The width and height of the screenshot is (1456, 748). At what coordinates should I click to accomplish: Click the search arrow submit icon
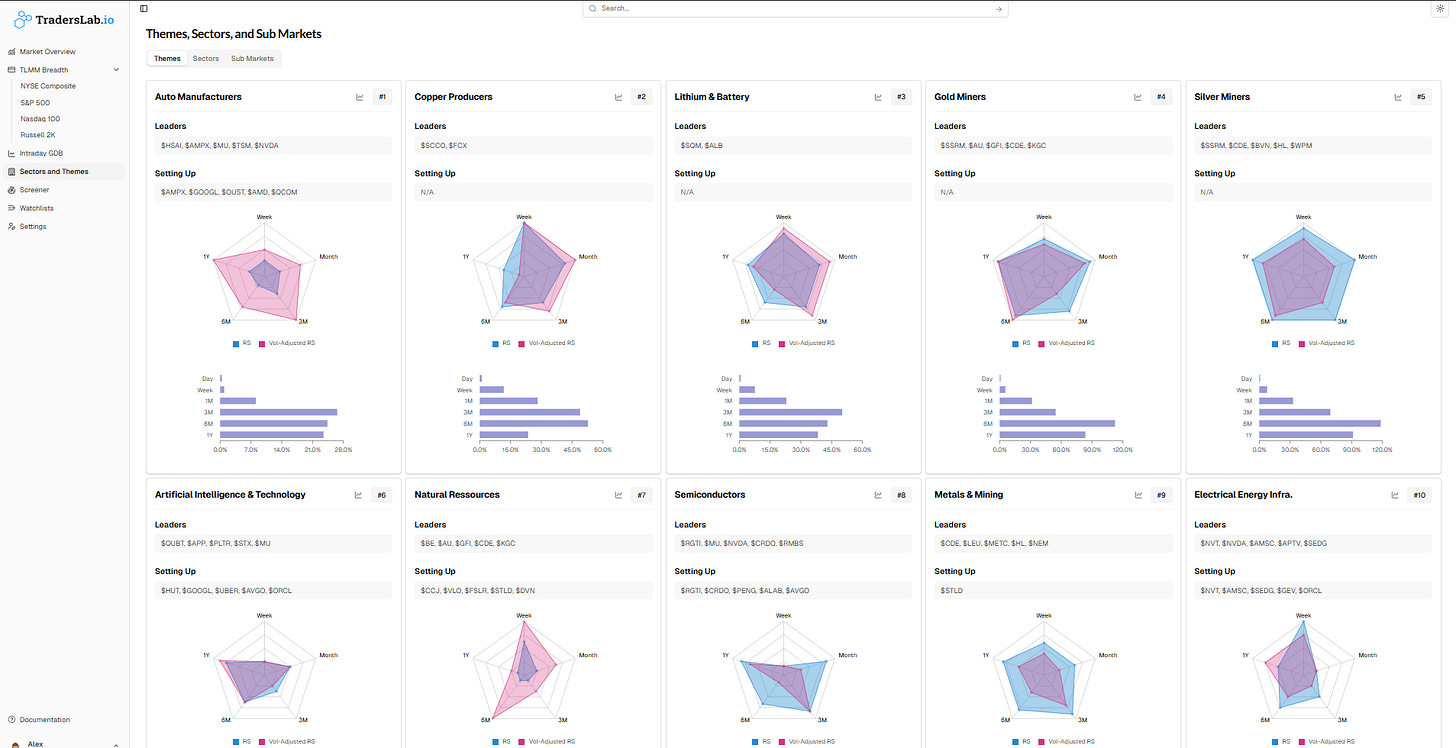(998, 8)
